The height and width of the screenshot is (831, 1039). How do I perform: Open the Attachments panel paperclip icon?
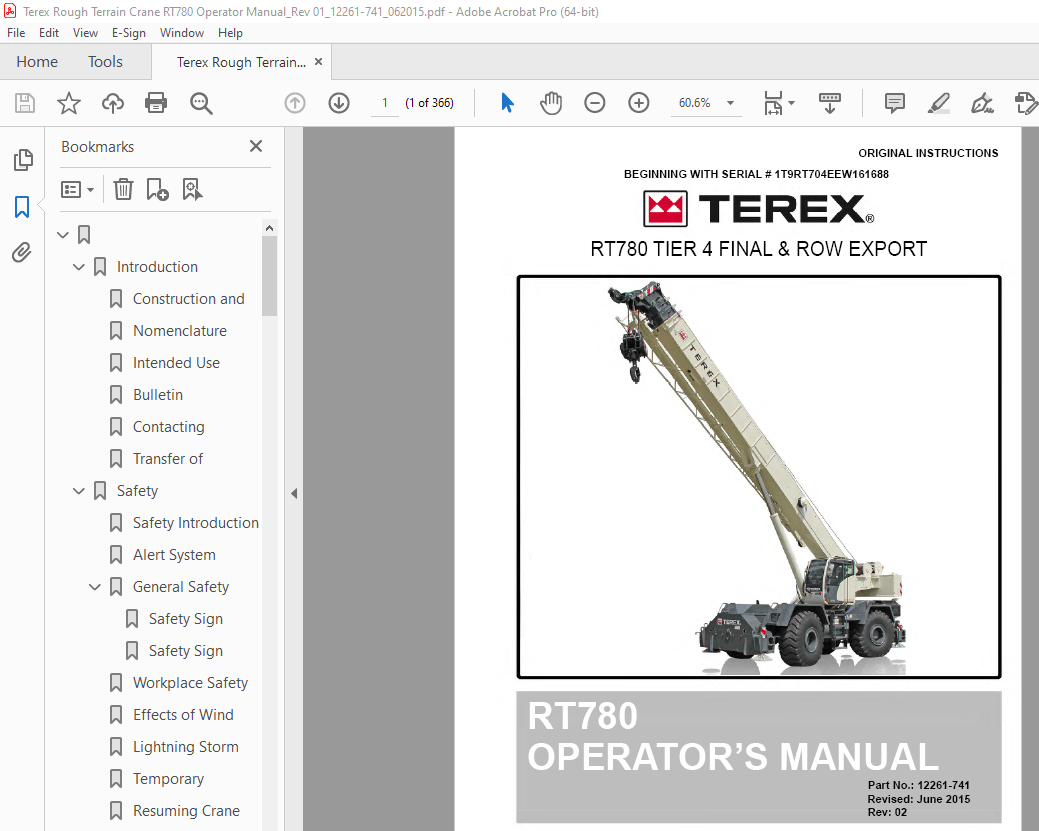22,252
